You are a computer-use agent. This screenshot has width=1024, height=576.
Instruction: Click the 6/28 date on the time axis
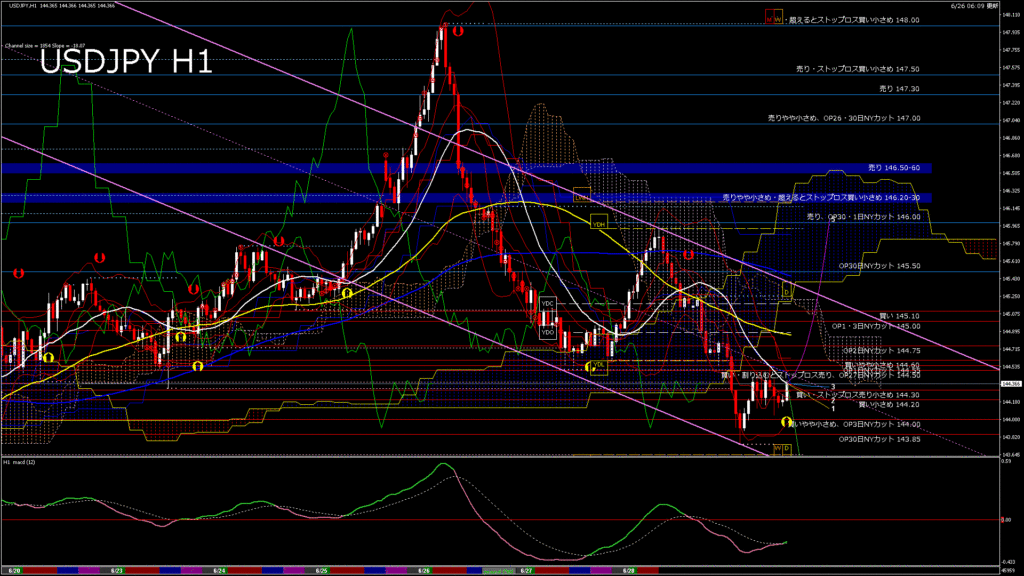coord(629,571)
